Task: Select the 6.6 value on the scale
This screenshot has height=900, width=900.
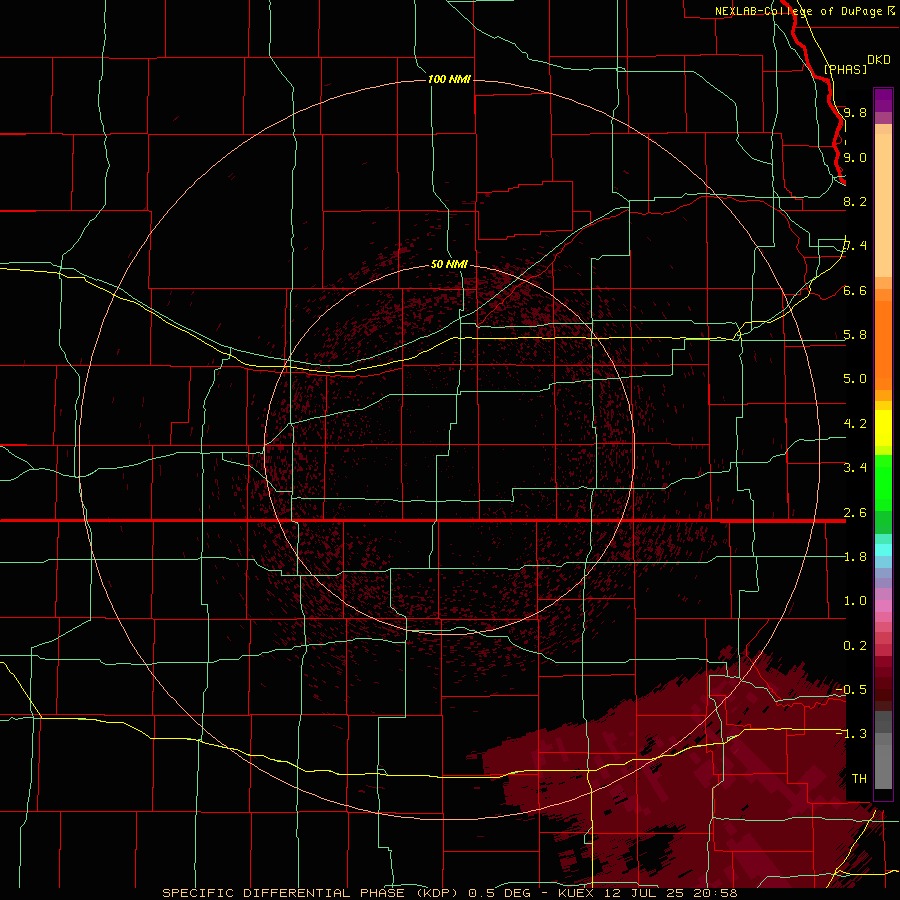Action: pos(855,290)
